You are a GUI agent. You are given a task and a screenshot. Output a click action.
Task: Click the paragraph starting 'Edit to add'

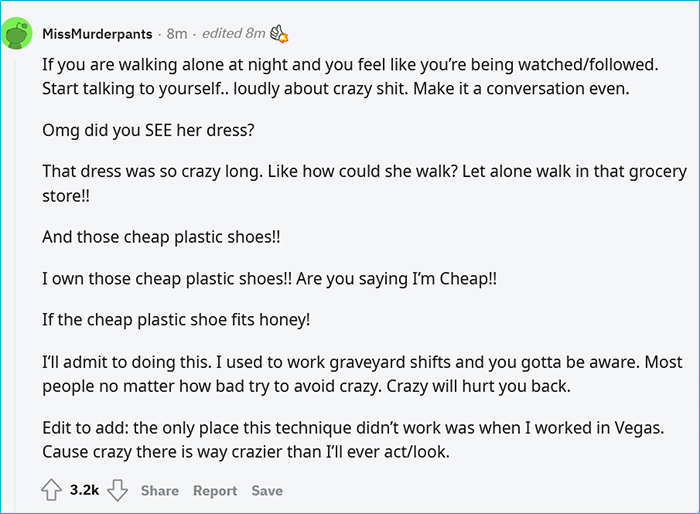[350, 440]
